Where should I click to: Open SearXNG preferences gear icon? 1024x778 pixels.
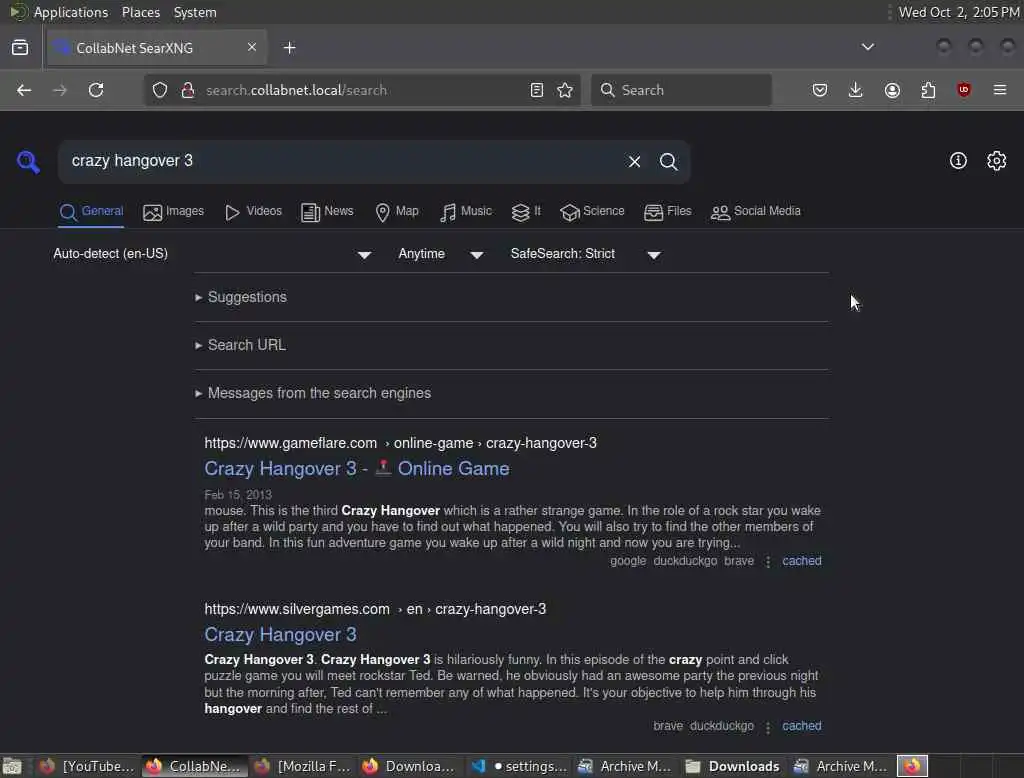point(997,161)
